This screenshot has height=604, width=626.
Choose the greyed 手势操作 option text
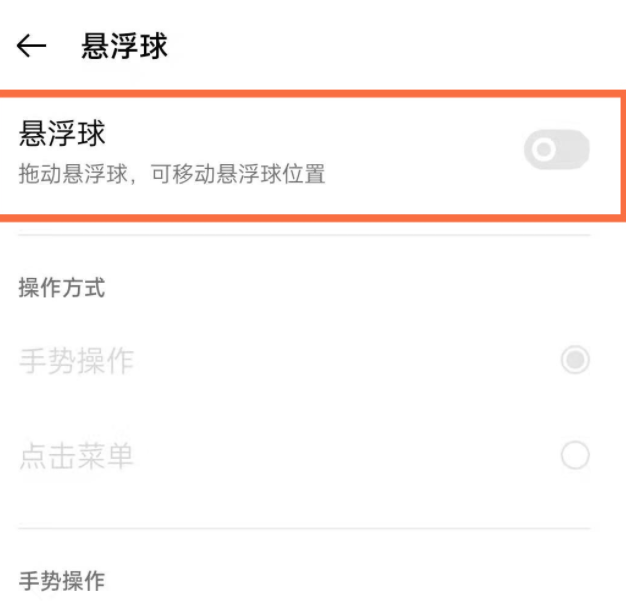coord(76,361)
